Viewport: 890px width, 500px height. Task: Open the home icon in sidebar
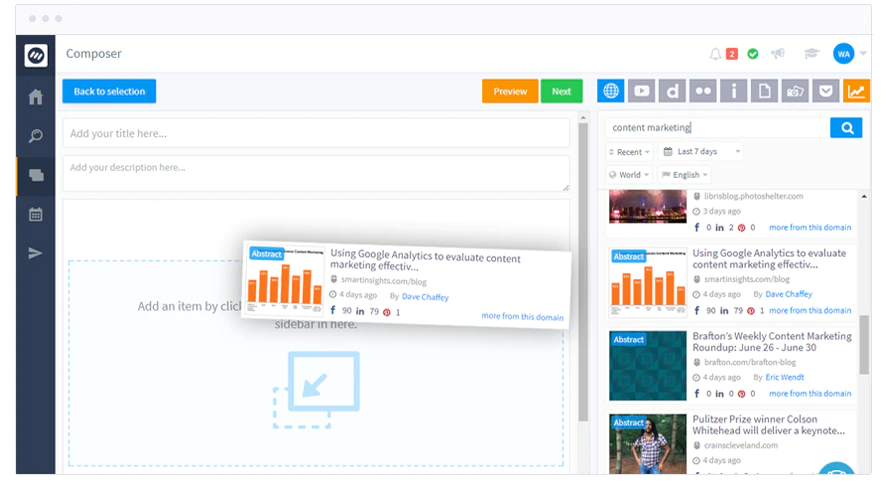pos(36,97)
